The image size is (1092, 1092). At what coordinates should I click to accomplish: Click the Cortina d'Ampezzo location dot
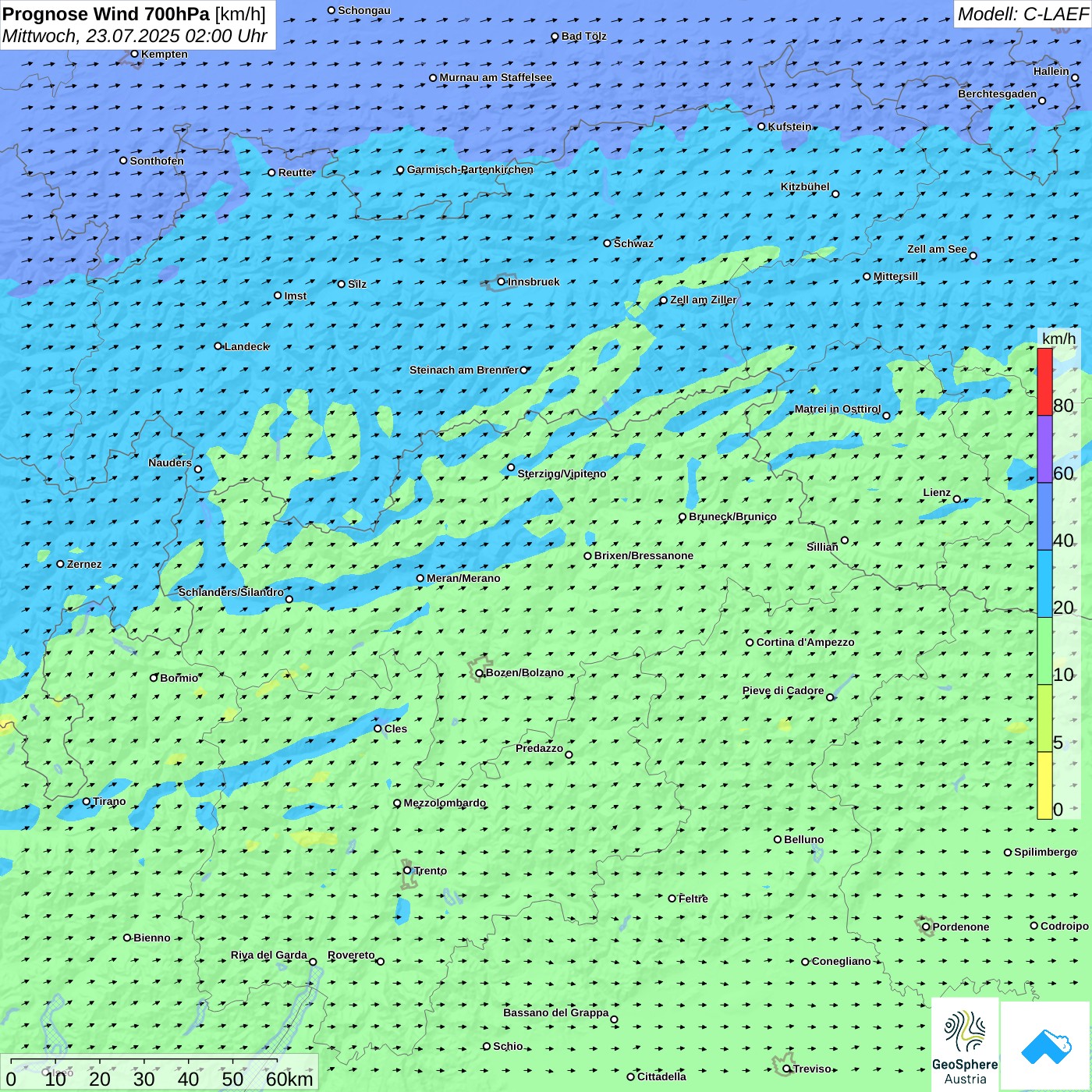750,643
